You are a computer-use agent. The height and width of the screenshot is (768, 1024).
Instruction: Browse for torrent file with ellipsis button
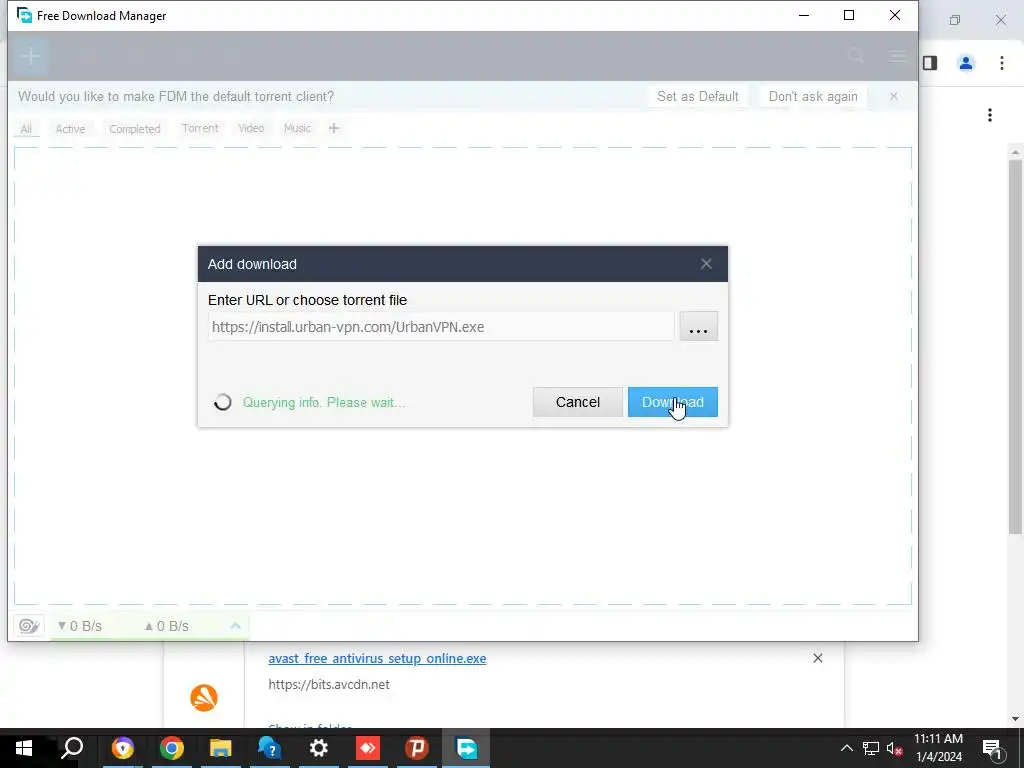coord(698,327)
